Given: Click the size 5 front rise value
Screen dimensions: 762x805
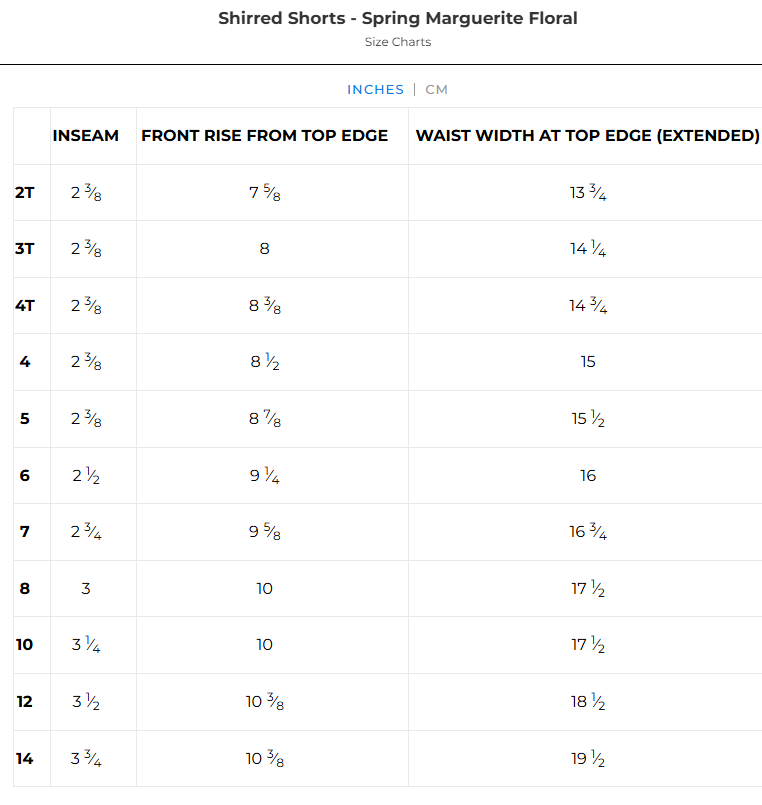Looking at the screenshot, I should (264, 419).
